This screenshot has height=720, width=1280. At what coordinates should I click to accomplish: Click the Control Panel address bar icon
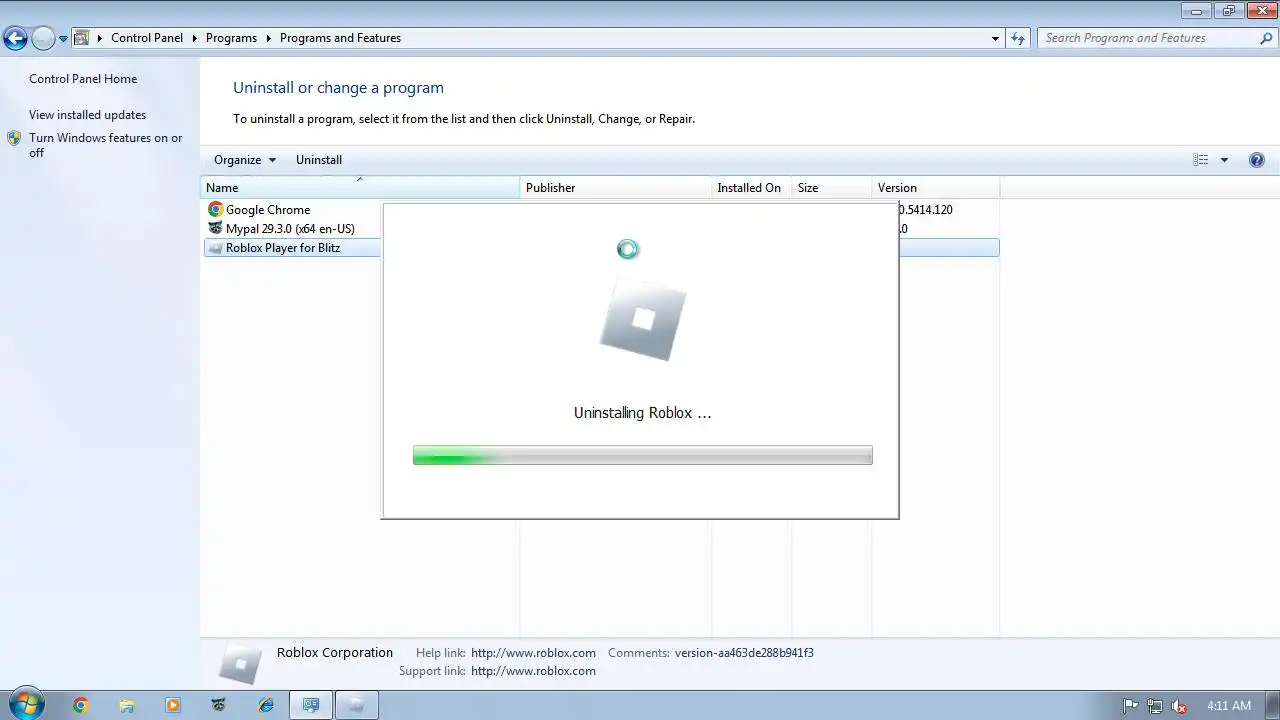point(82,38)
